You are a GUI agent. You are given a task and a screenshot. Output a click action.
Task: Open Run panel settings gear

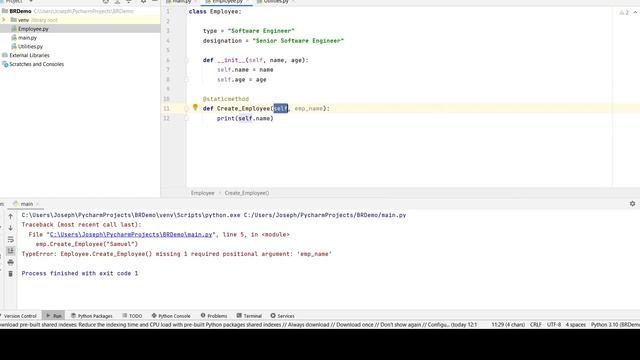632,204
